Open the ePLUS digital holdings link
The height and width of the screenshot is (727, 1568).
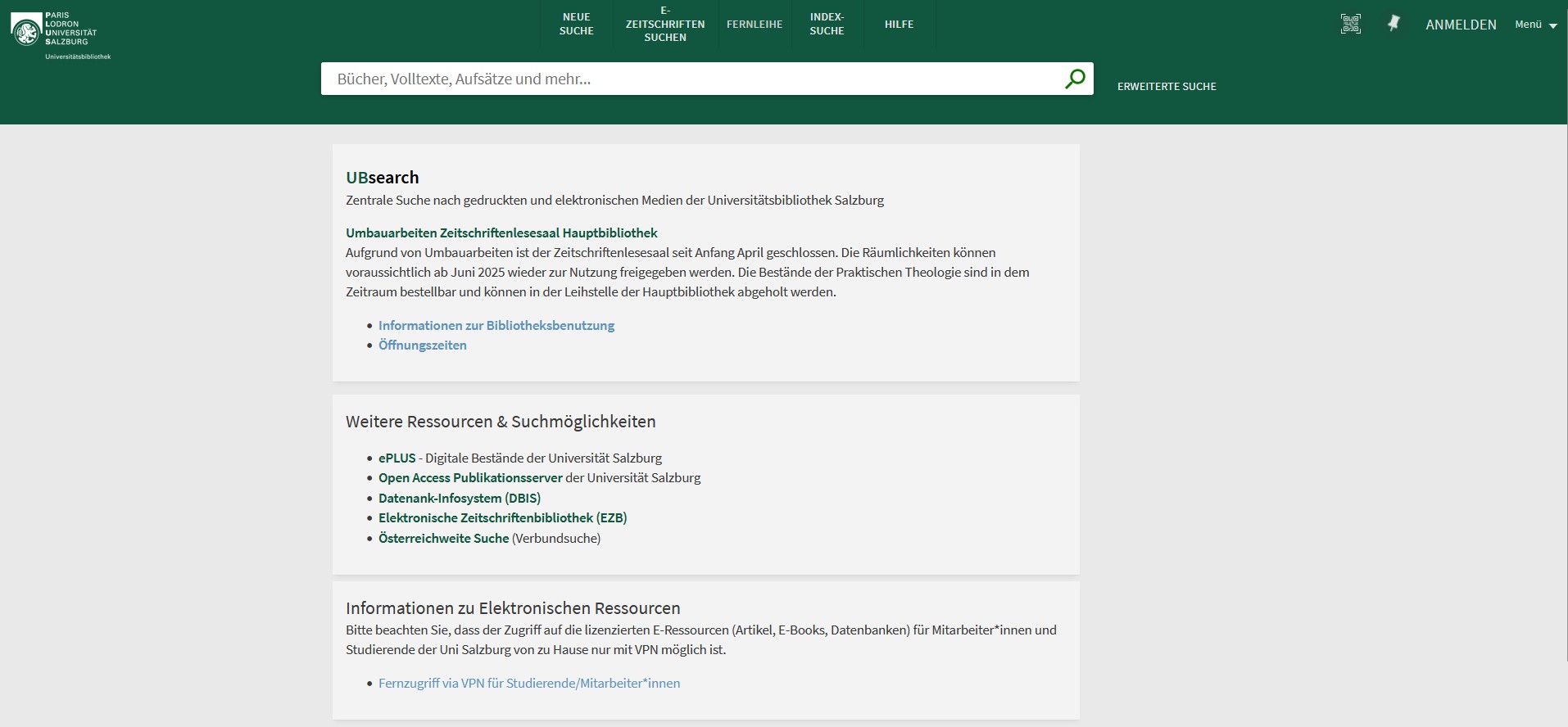click(x=397, y=458)
